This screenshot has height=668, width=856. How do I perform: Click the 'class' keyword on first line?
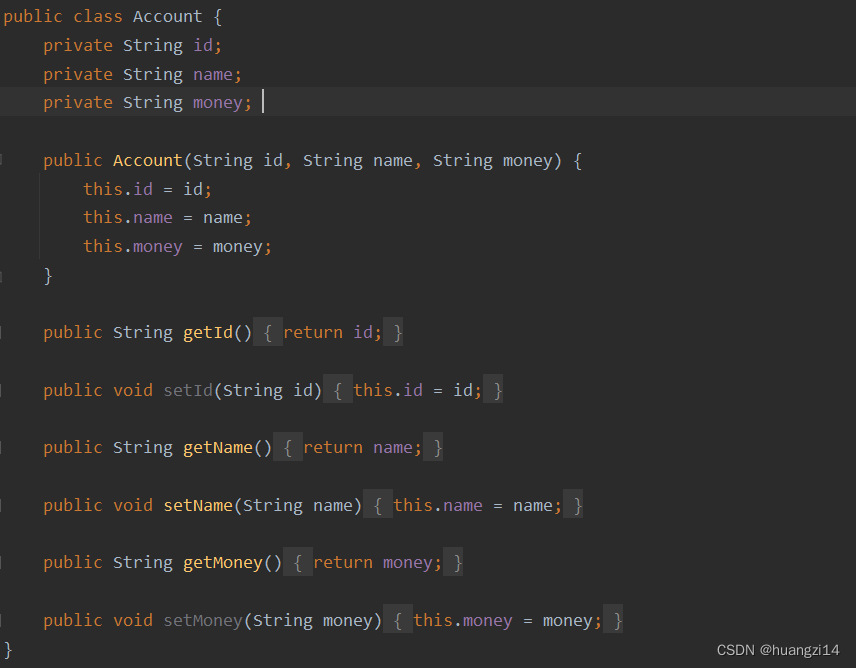[x=98, y=16]
